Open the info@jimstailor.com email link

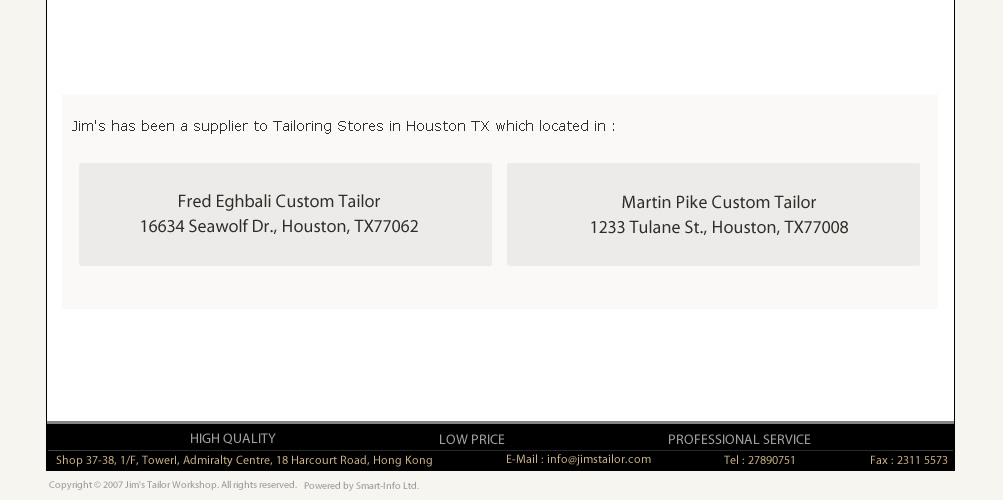click(x=599, y=460)
